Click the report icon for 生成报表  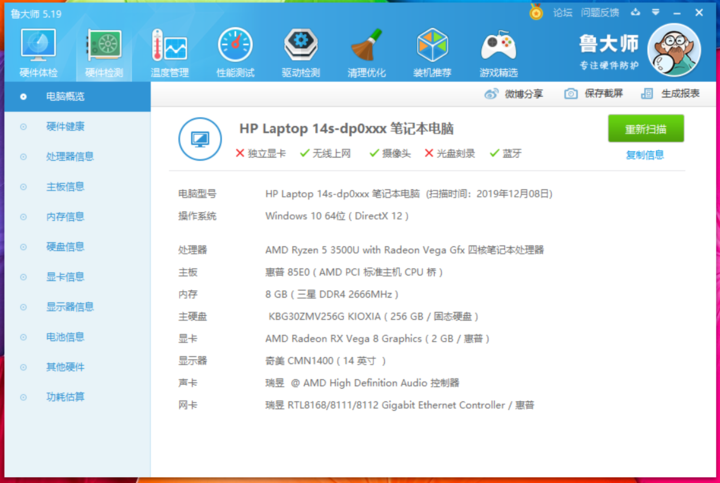(x=647, y=94)
